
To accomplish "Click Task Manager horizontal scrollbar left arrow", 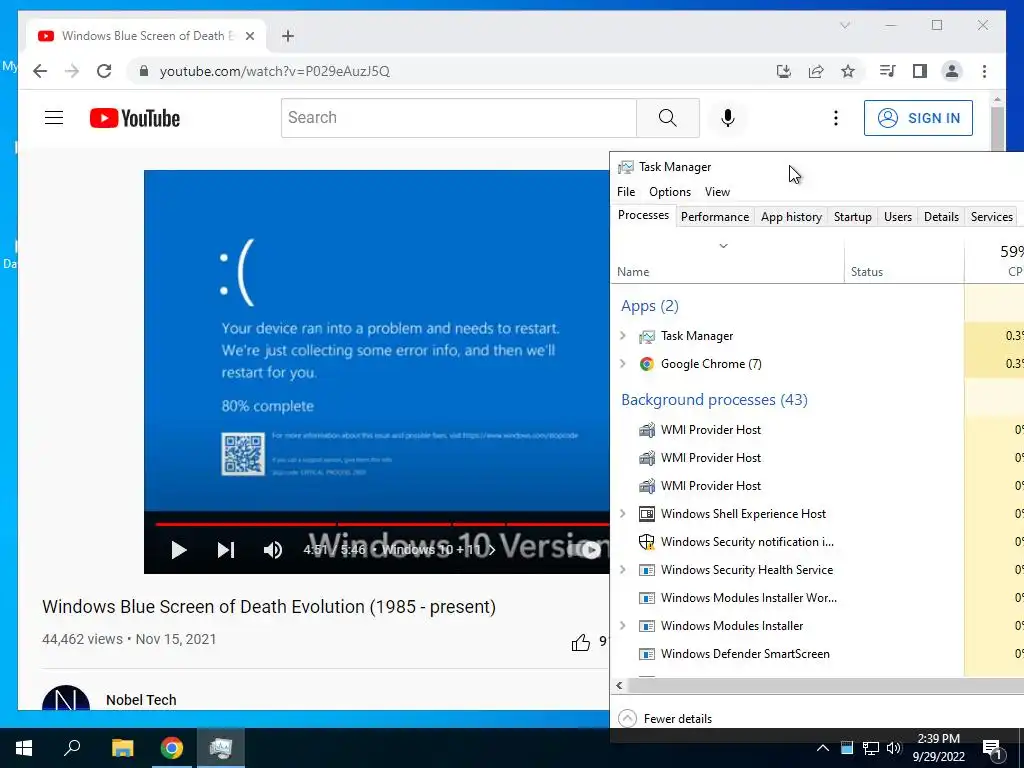I will [619, 686].
